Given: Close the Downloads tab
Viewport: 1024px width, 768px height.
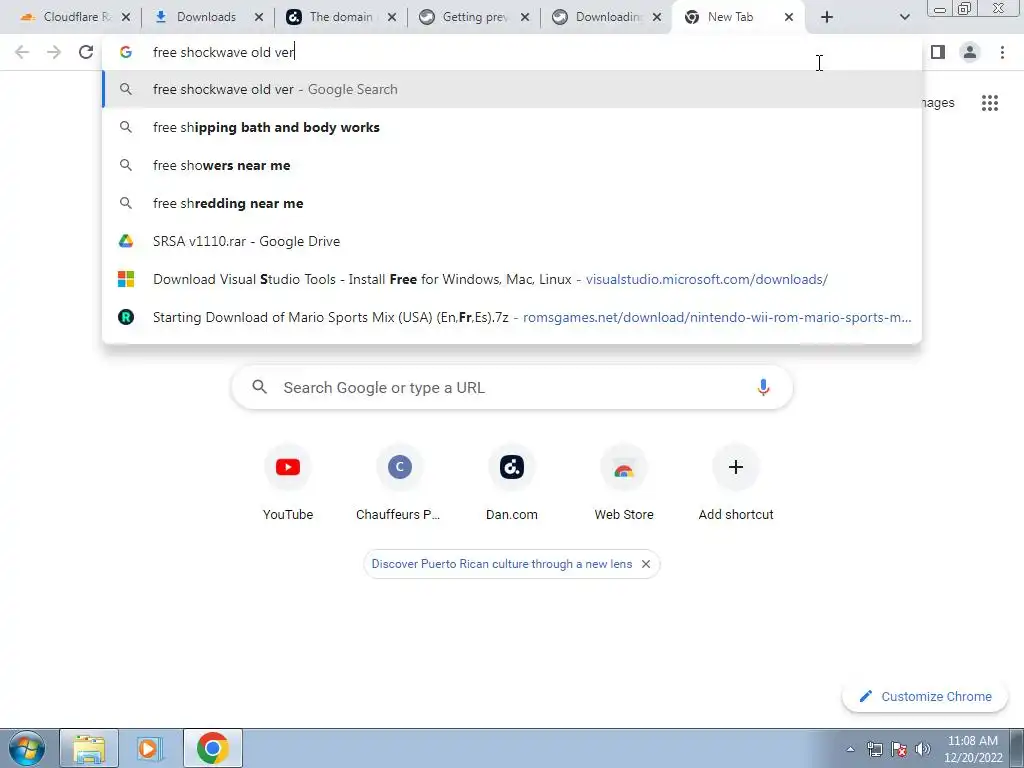Looking at the screenshot, I should click(x=259, y=17).
